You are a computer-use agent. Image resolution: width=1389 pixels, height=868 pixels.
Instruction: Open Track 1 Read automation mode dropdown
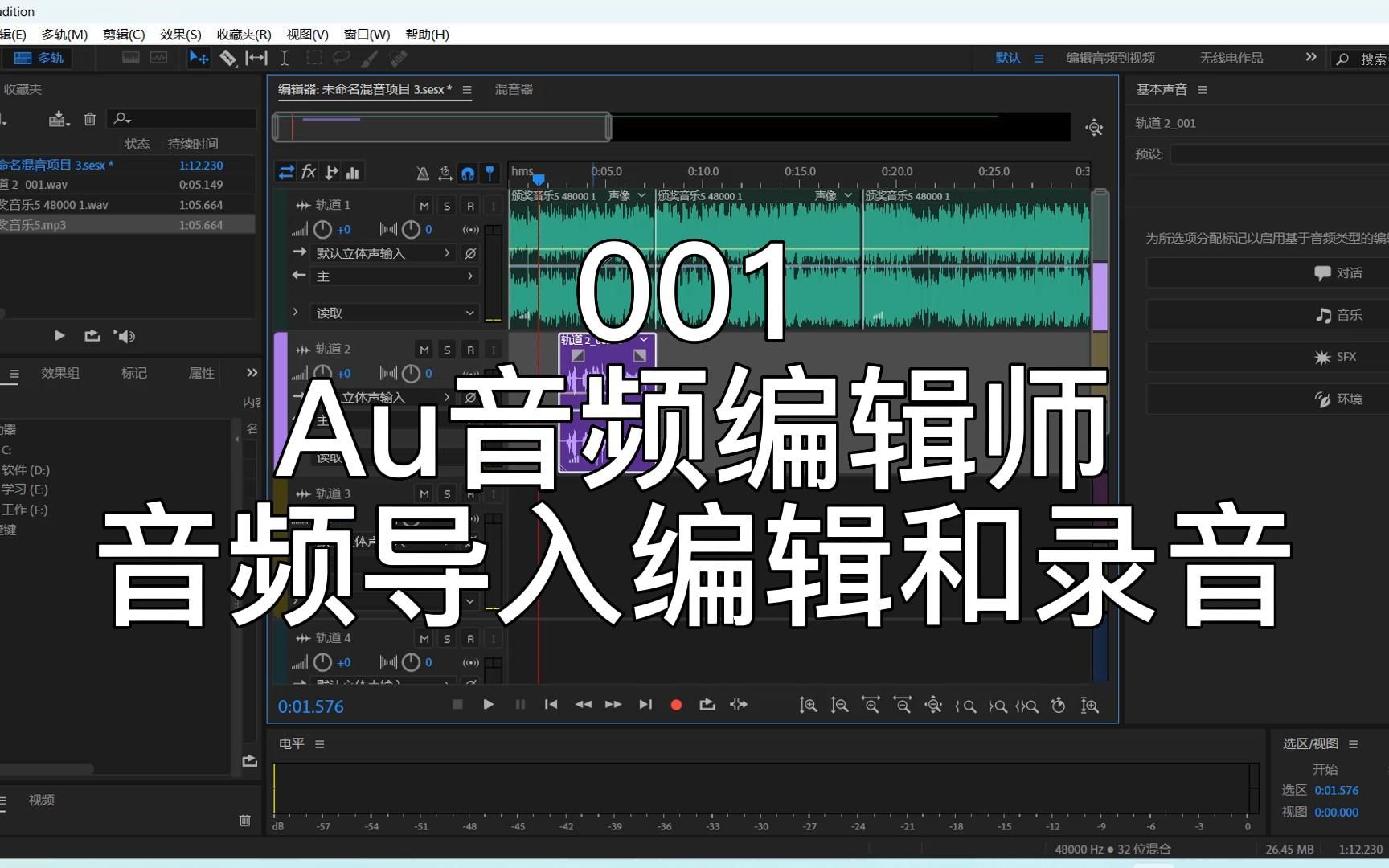pos(395,313)
